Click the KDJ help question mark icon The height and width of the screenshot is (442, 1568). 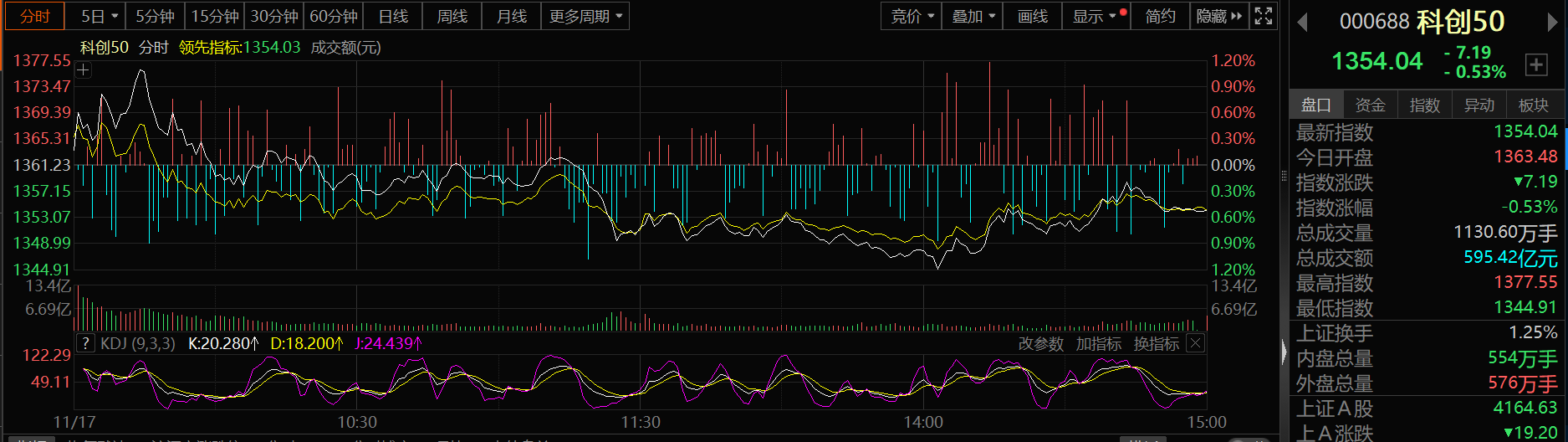pos(85,343)
